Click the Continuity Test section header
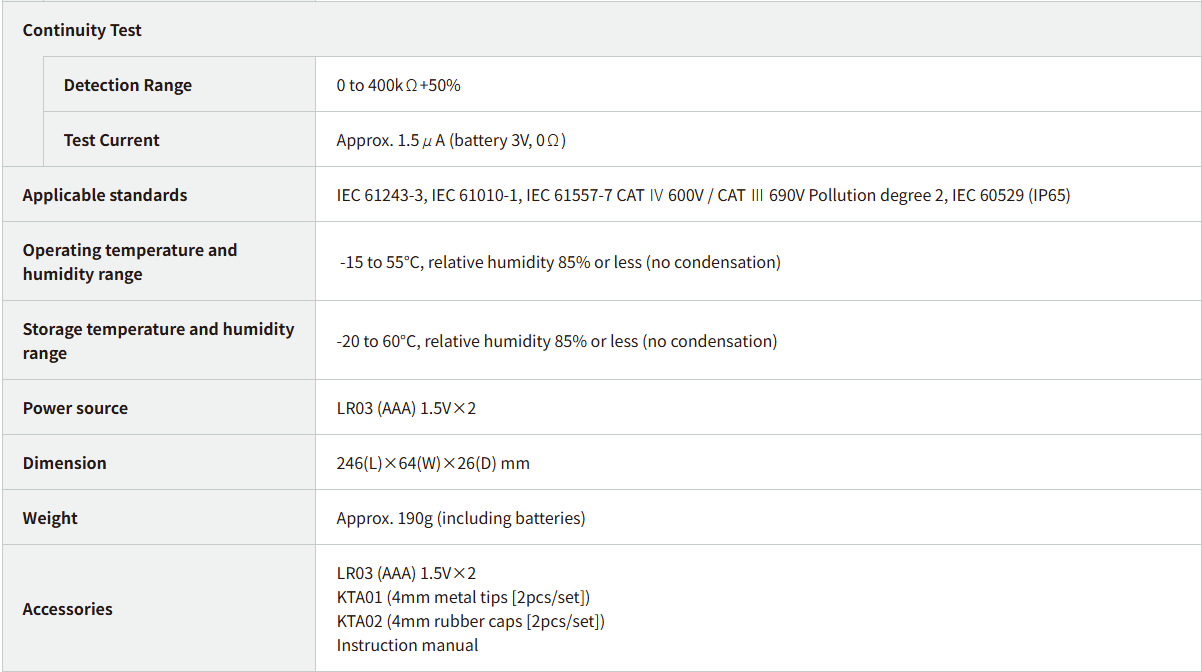Screen dimensions: 1202x672 pos(82,30)
